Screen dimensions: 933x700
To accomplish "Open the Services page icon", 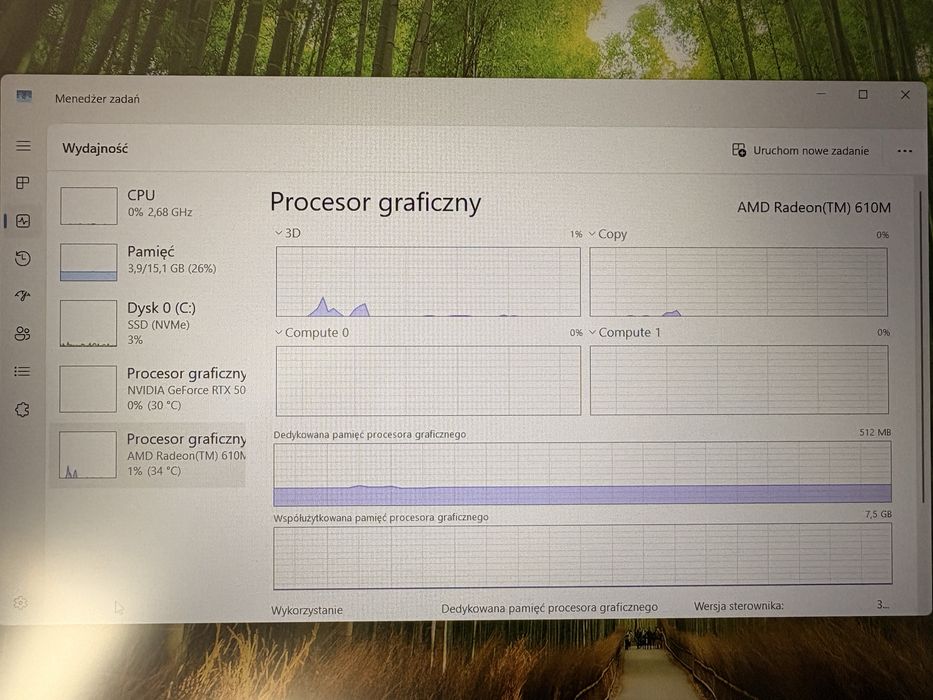I will coord(23,410).
